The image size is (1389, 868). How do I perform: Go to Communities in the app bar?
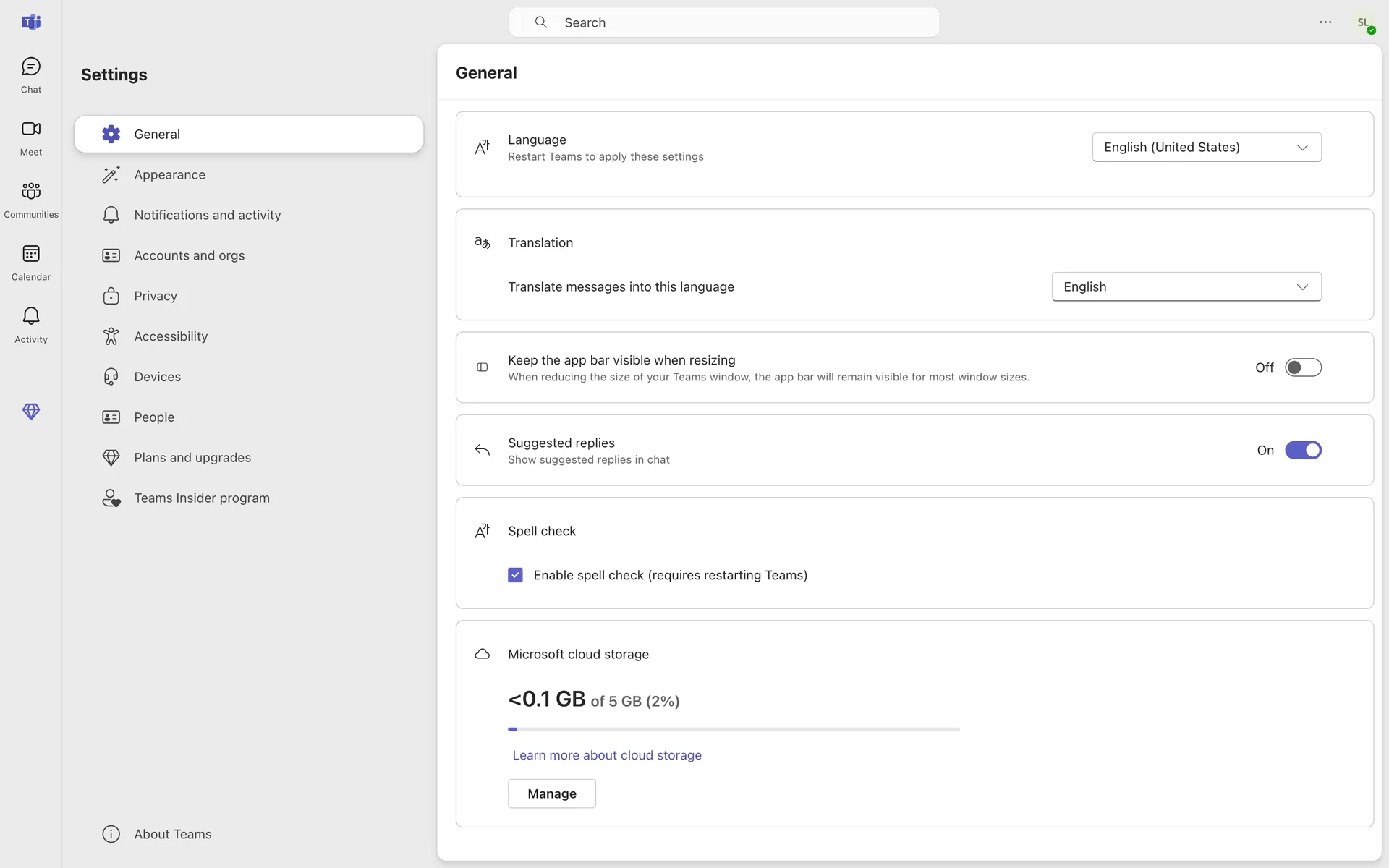point(30,199)
